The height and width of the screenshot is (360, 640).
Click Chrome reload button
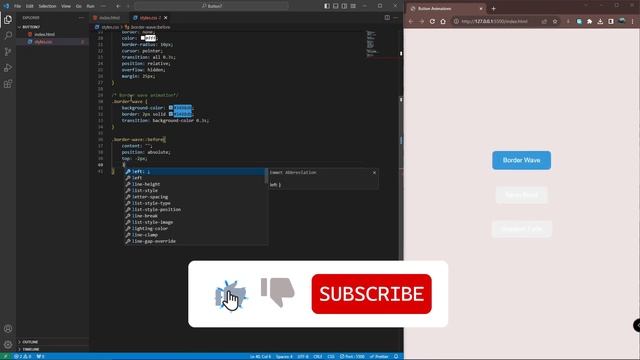point(432,21)
